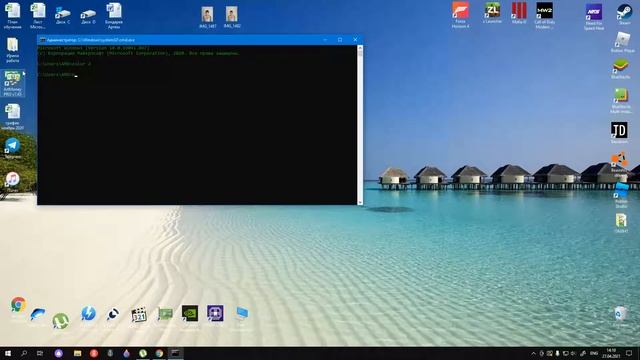Launch Telegram from the desktop
Image resolution: width=640 pixels, height=360 pixels.
pos(13,148)
